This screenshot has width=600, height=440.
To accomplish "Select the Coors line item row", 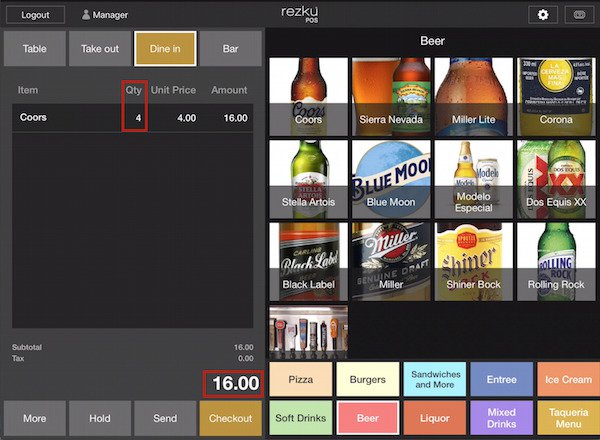I will click(133, 118).
